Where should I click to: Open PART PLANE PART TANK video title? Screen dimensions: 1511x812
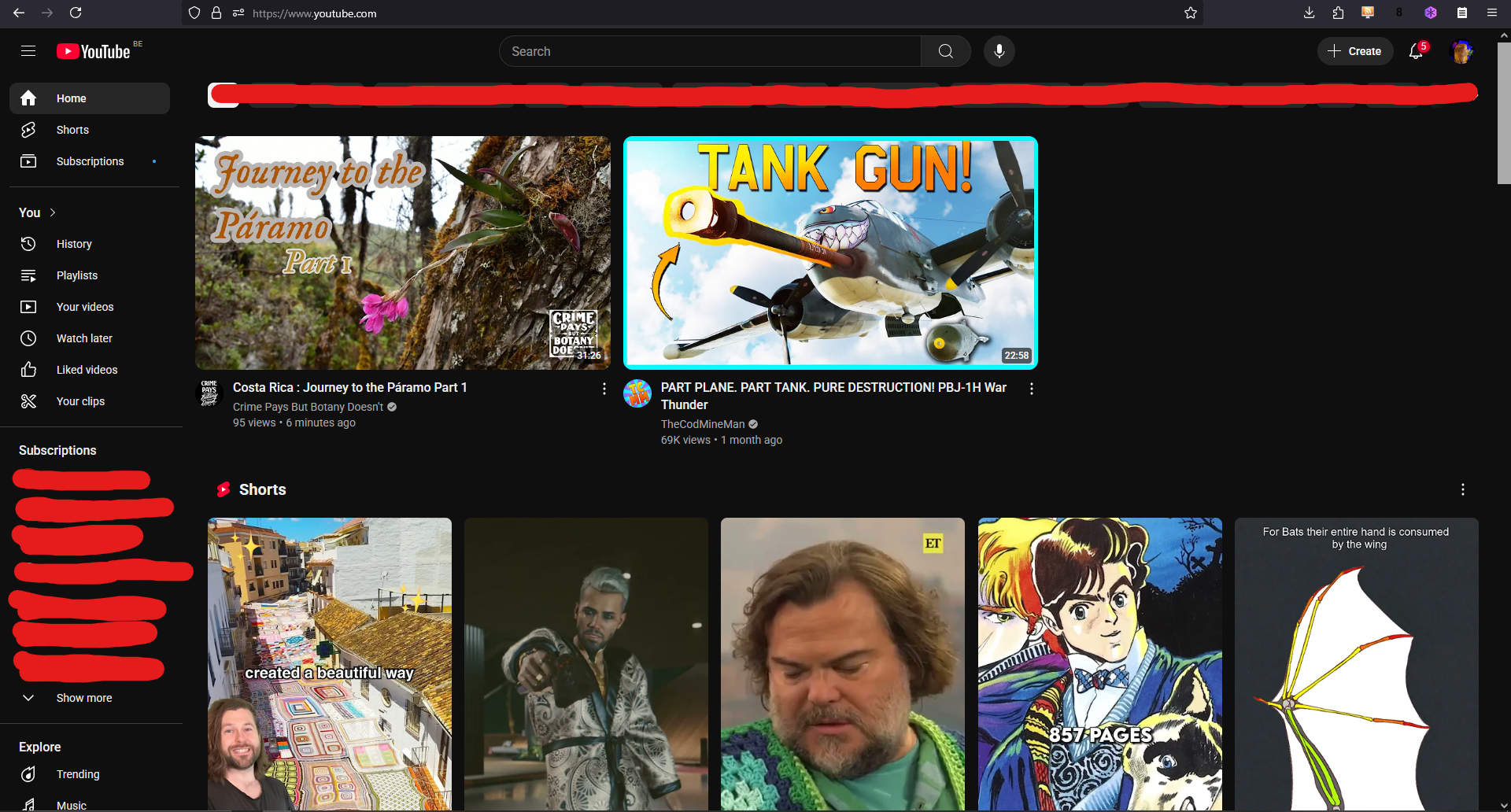pos(833,396)
